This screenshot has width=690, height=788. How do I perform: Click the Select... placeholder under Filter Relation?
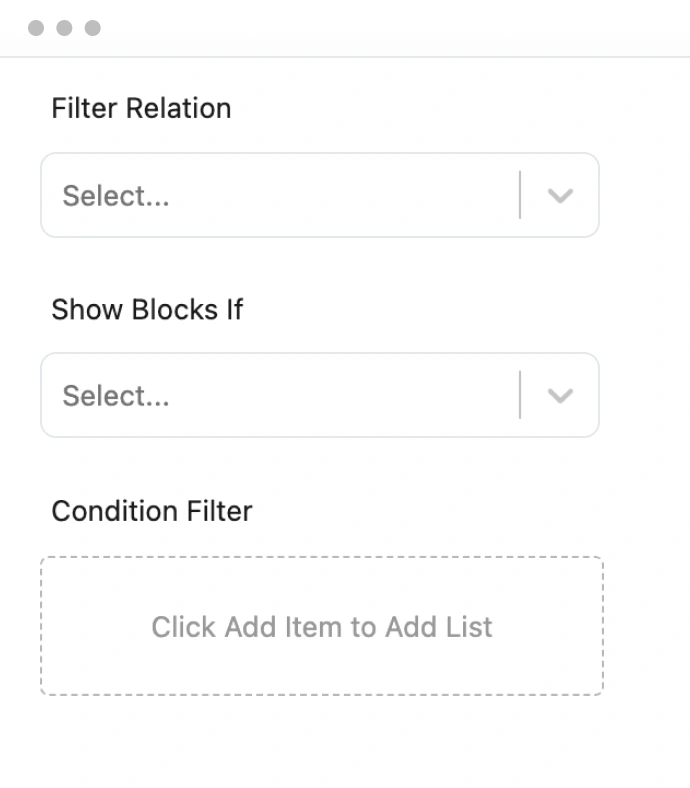[116, 196]
